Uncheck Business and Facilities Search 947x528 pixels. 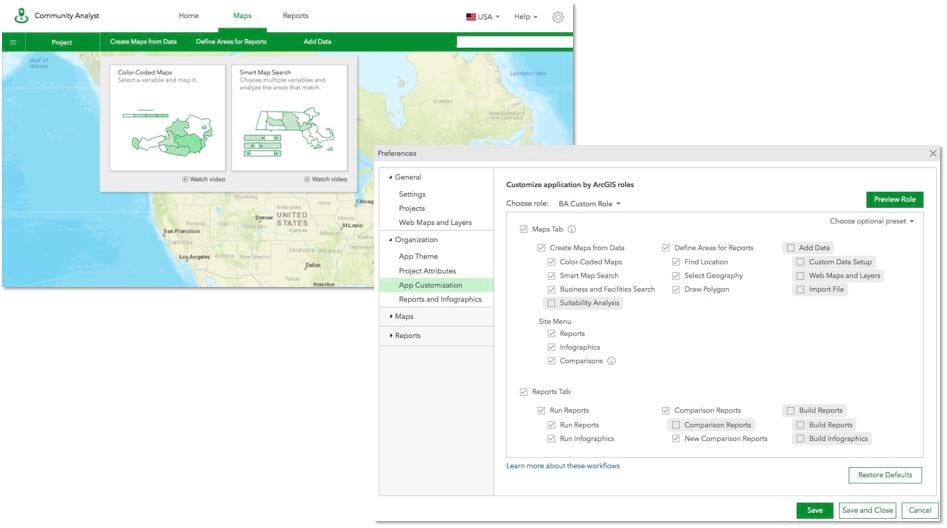click(x=551, y=289)
